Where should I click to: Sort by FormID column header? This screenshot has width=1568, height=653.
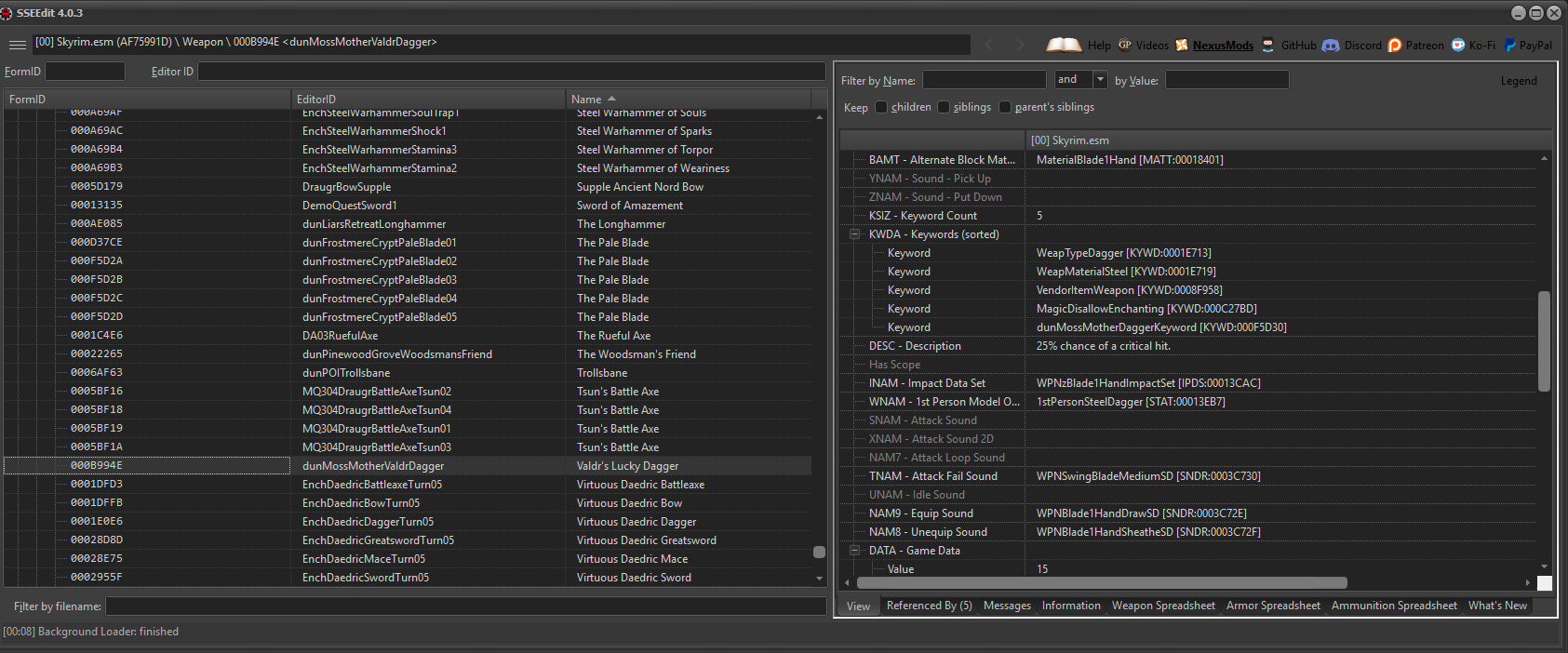(147, 100)
